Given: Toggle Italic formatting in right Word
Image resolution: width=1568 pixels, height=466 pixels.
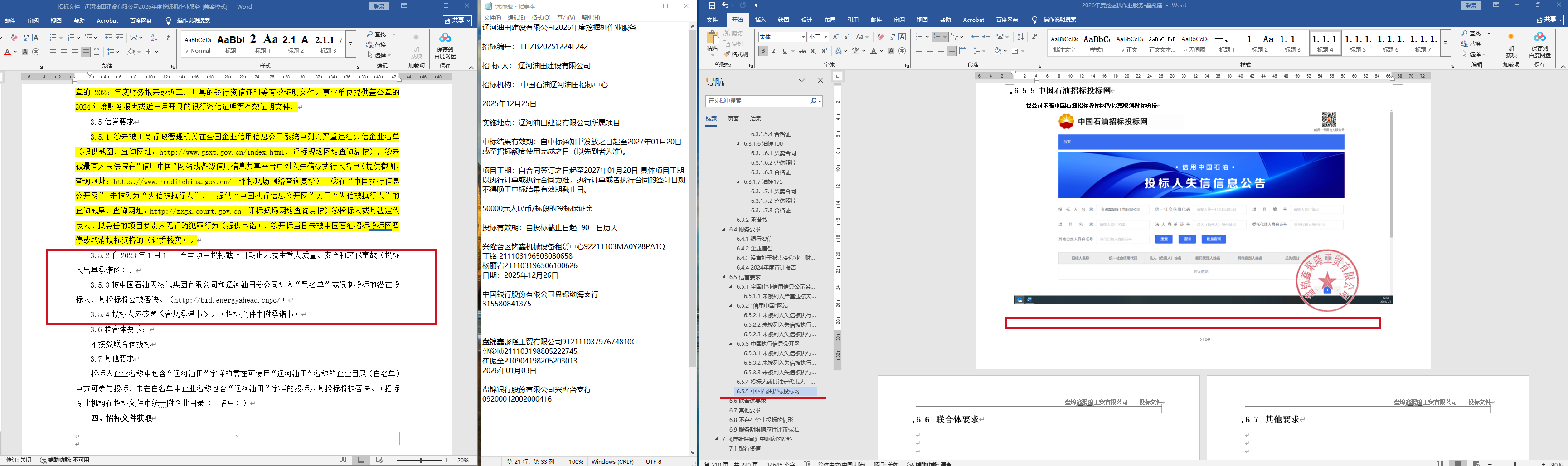Looking at the screenshot, I should [774, 51].
